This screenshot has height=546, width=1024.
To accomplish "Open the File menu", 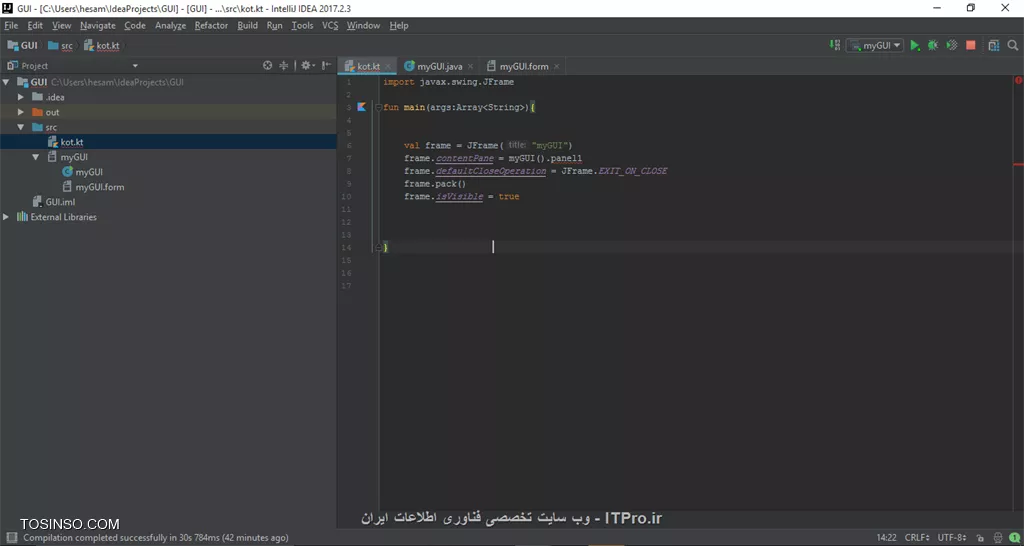I will click(x=11, y=25).
